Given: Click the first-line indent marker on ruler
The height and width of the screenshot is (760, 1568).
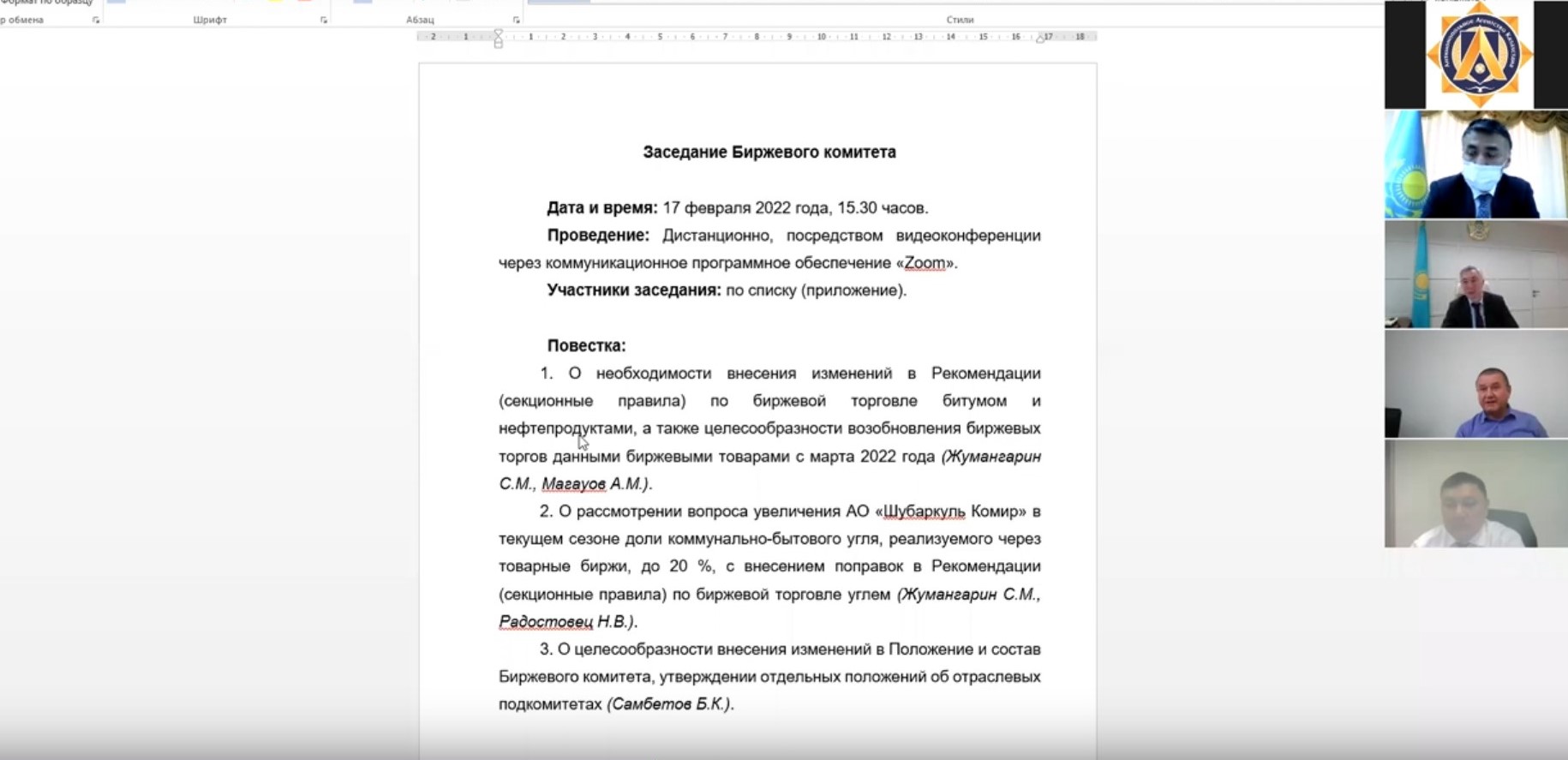Looking at the screenshot, I should click(x=499, y=33).
